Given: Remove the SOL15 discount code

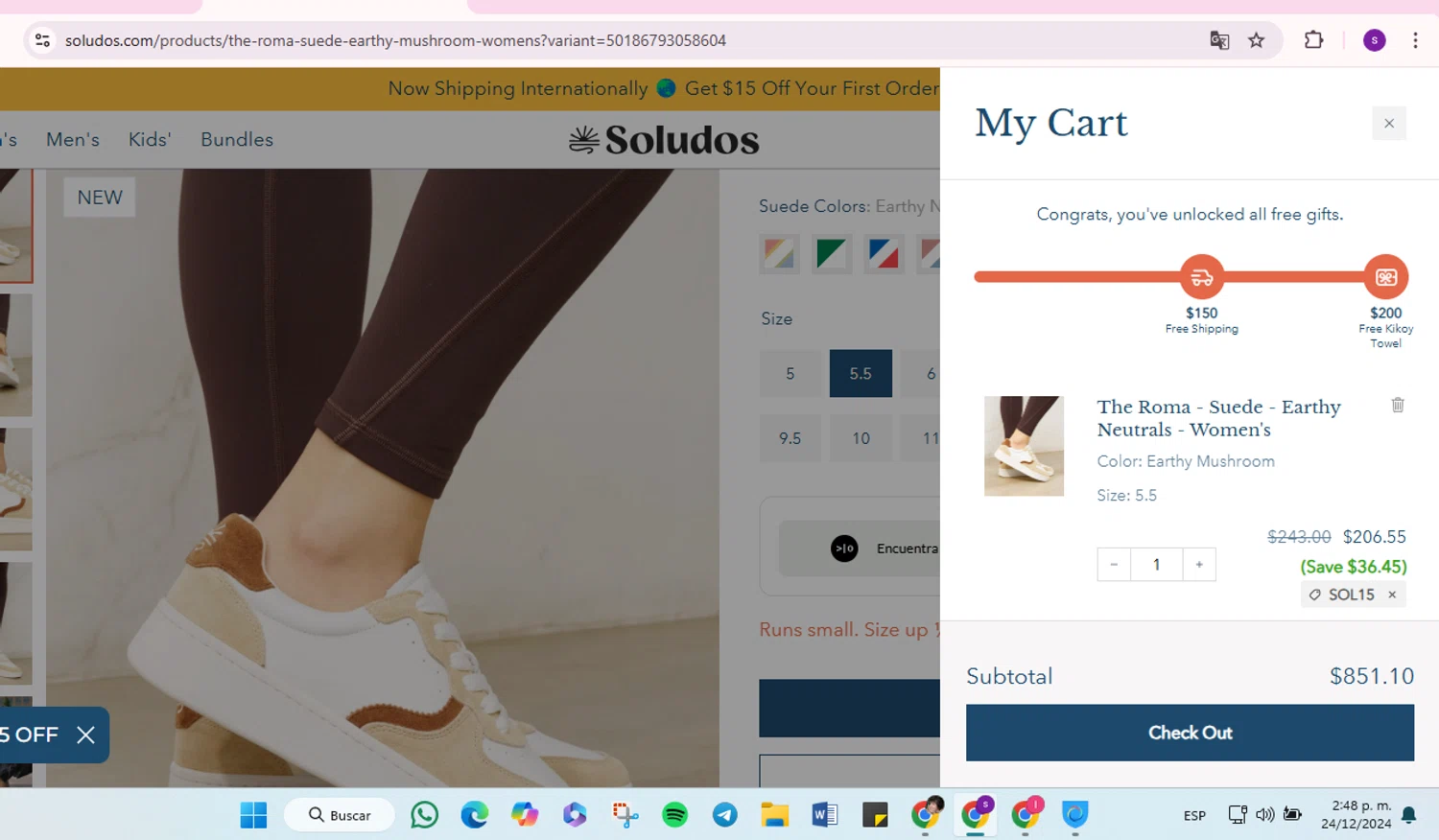Looking at the screenshot, I should coord(1392,595).
